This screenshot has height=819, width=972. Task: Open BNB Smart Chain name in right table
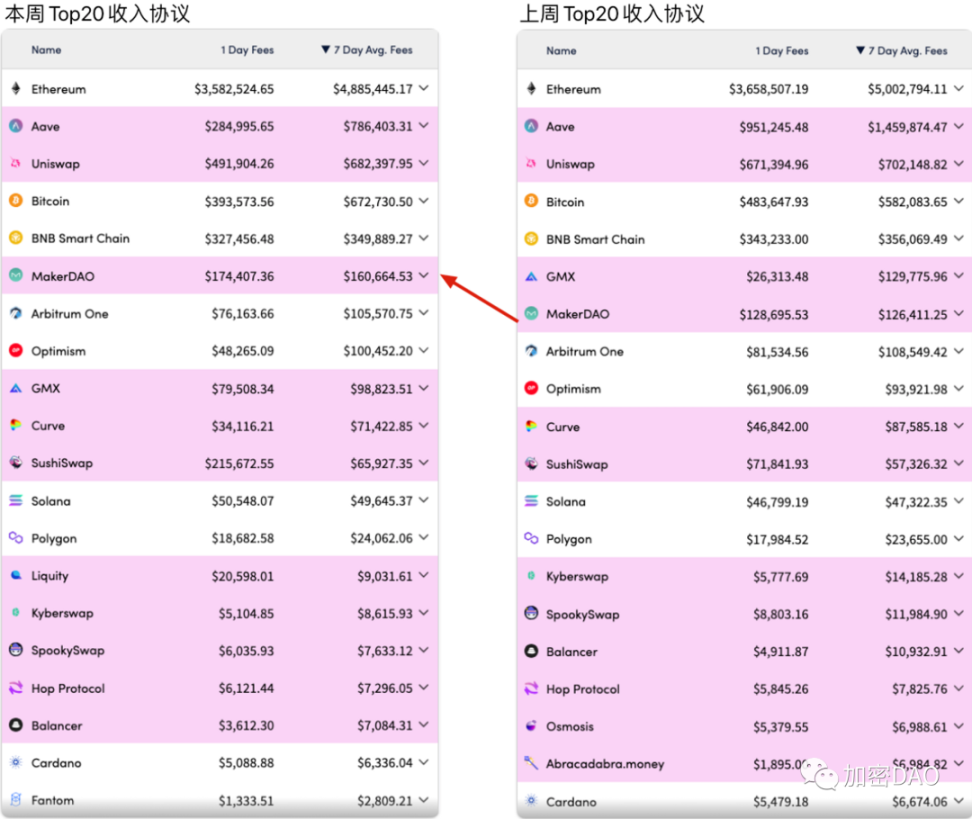click(595, 239)
